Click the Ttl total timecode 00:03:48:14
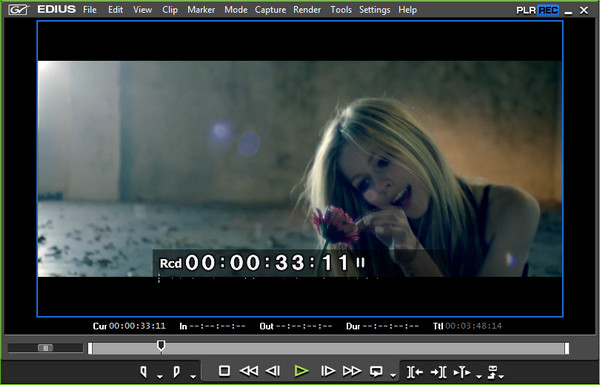 (x=467, y=326)
